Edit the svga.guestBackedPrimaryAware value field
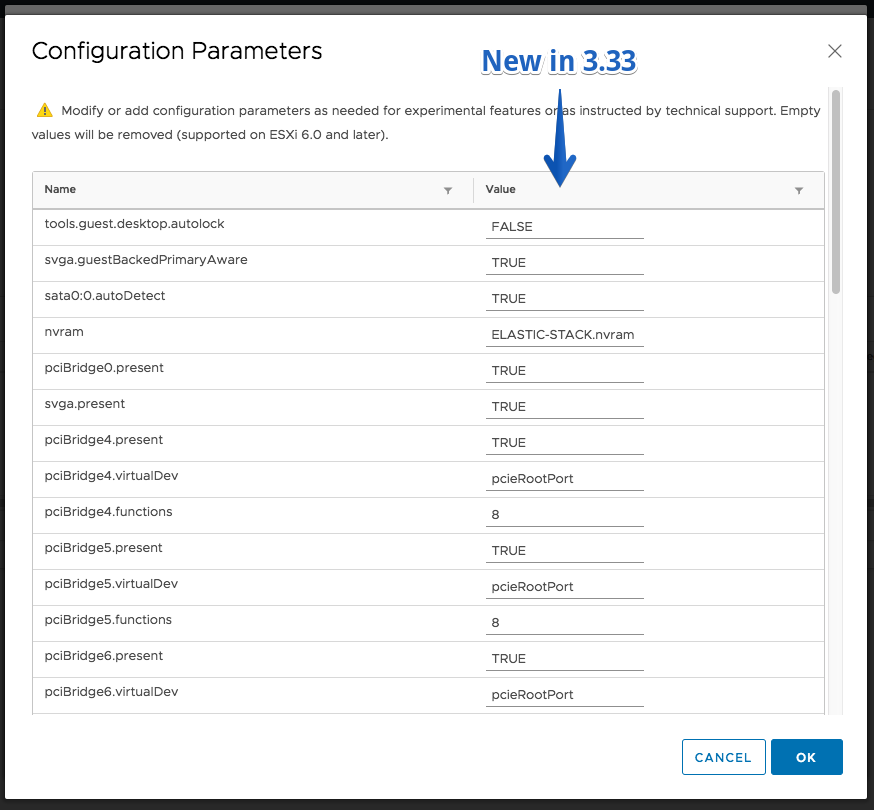The image size is (874, 810). tap(565, 263)
